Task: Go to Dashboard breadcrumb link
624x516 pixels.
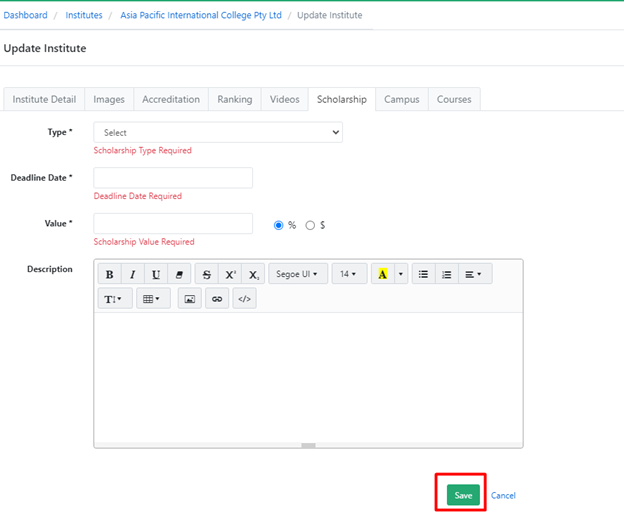Action: tap(25, 15)
